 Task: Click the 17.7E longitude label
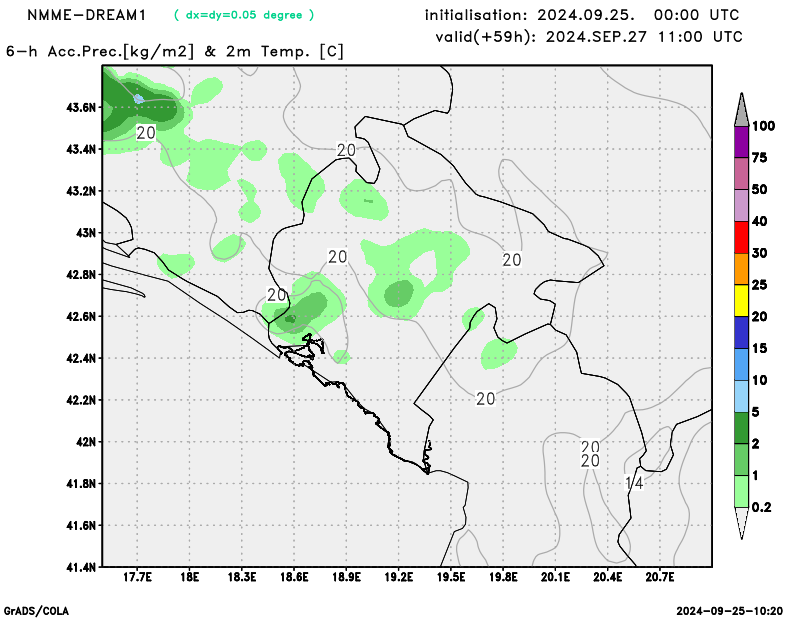(137, 577)
